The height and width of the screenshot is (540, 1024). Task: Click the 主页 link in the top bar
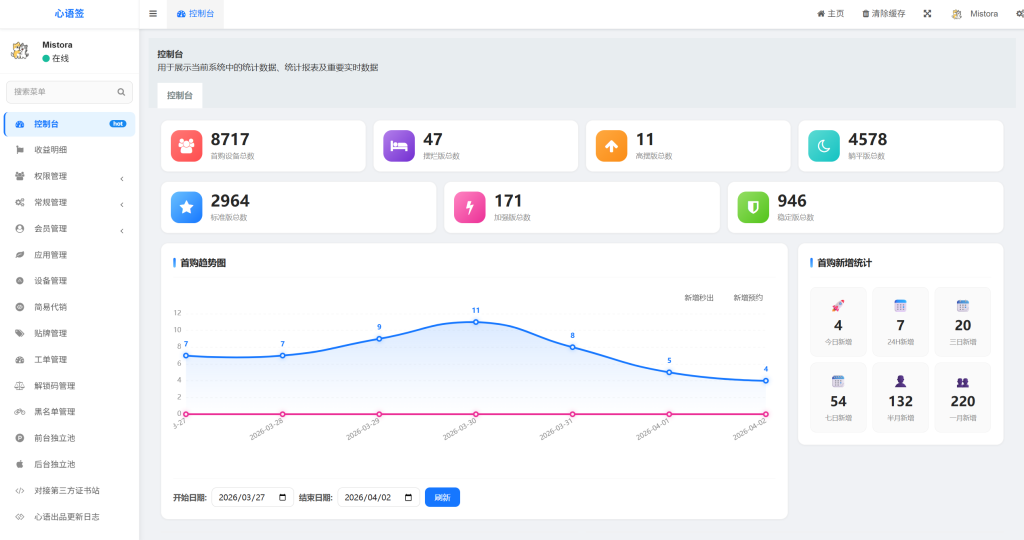pyautogui.click(x=831, y=14)
